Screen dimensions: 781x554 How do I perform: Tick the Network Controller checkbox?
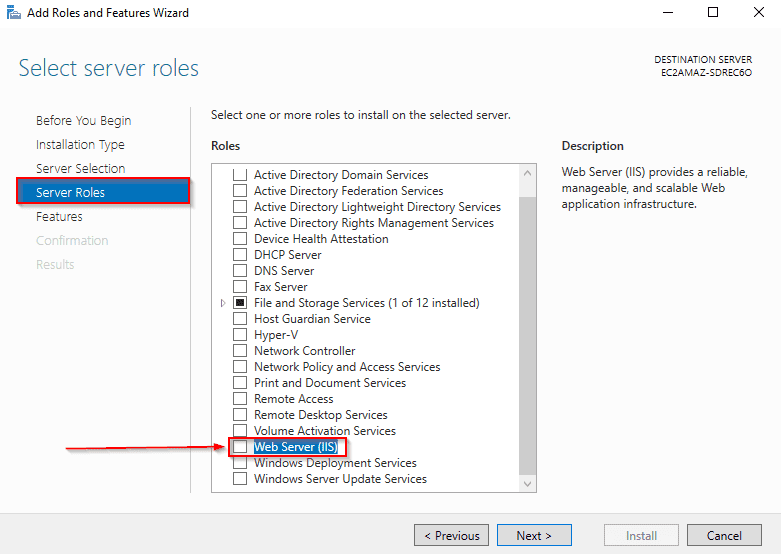pos(240,351)
